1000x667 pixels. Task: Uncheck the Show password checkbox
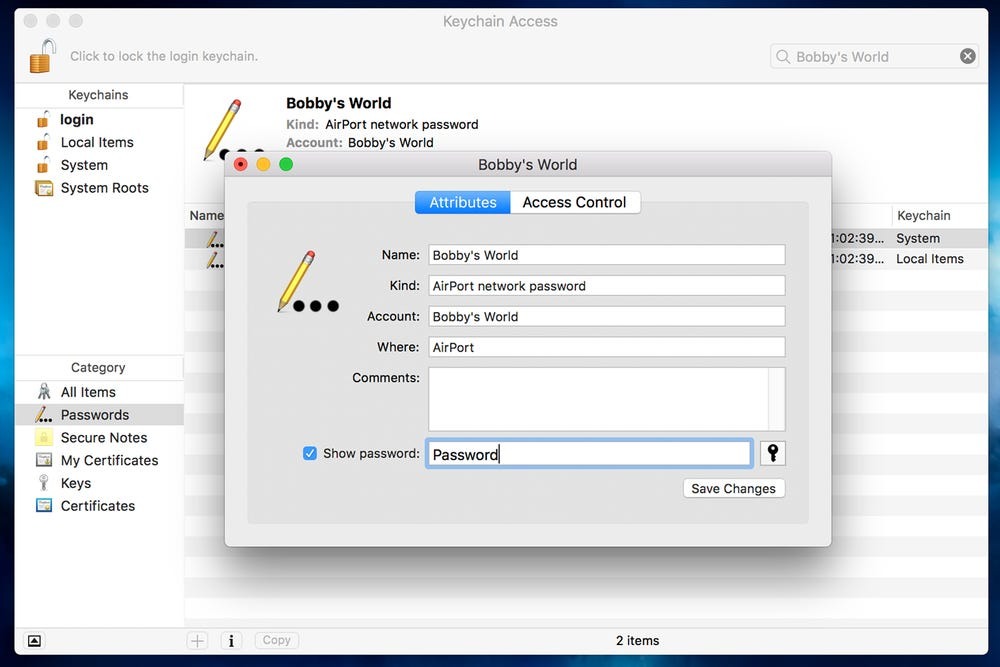coord(310,453)
